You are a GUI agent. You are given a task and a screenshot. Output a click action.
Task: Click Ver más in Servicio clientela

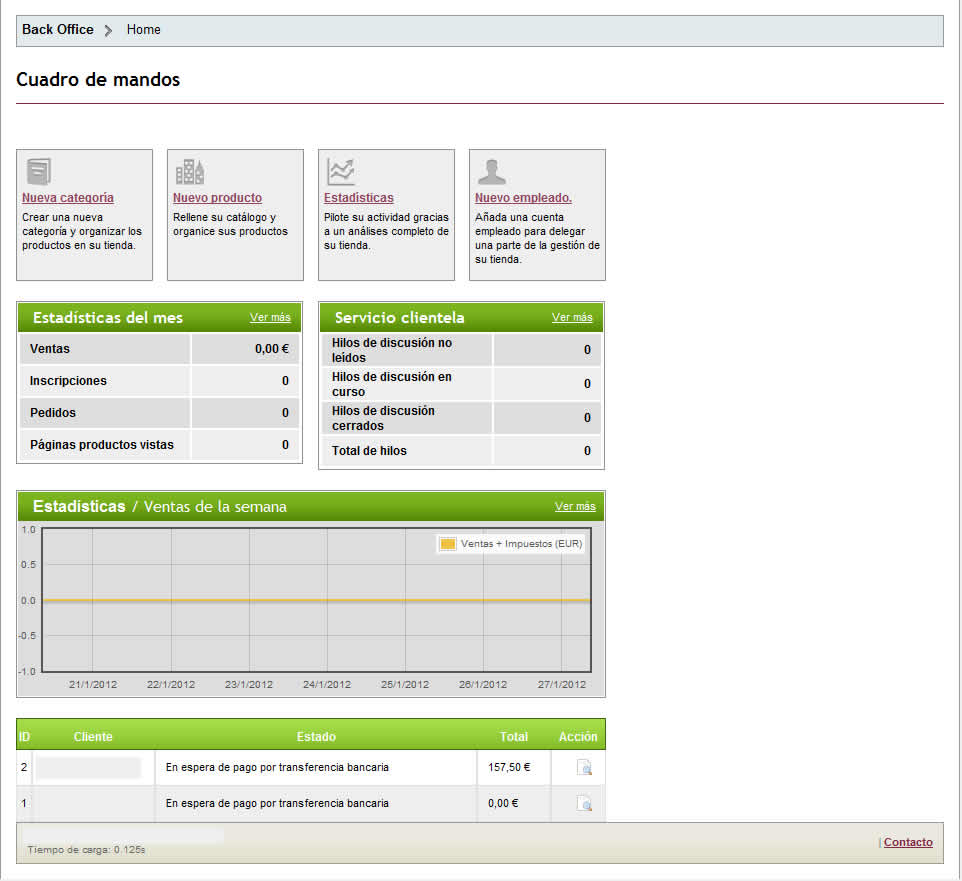[572, 317]
